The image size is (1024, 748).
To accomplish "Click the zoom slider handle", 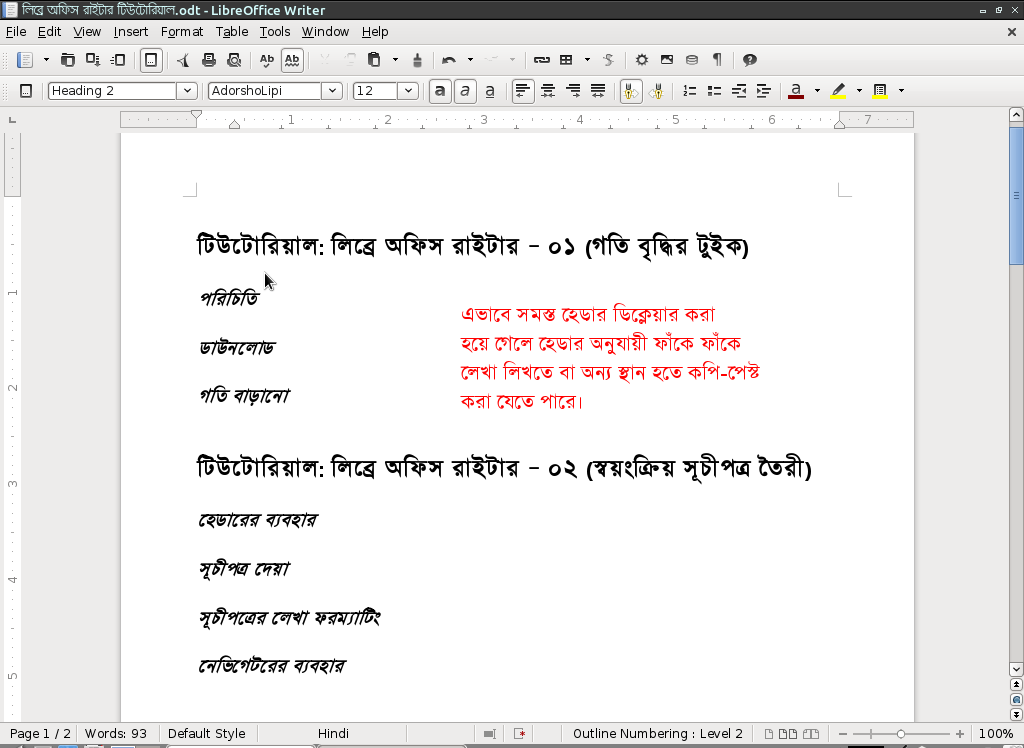I will 901,734.
